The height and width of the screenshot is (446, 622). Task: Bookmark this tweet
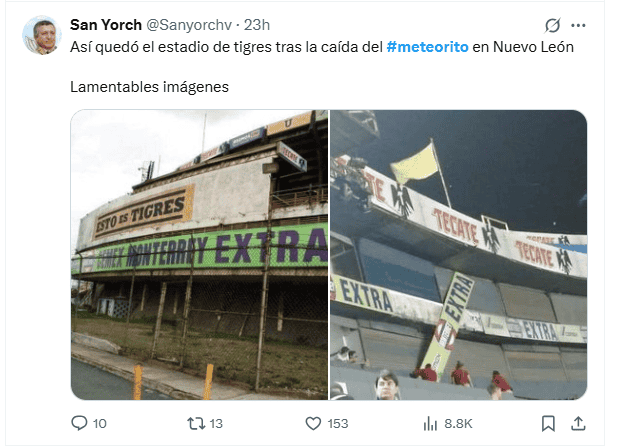(548, 423)
